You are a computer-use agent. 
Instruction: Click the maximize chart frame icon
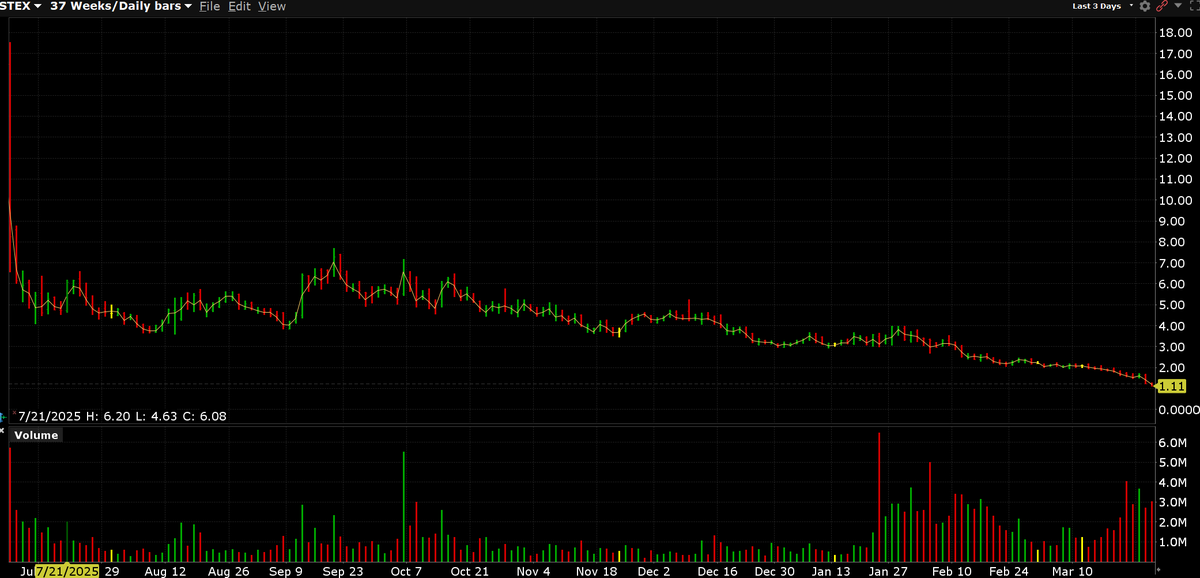tap(1194, 6)
